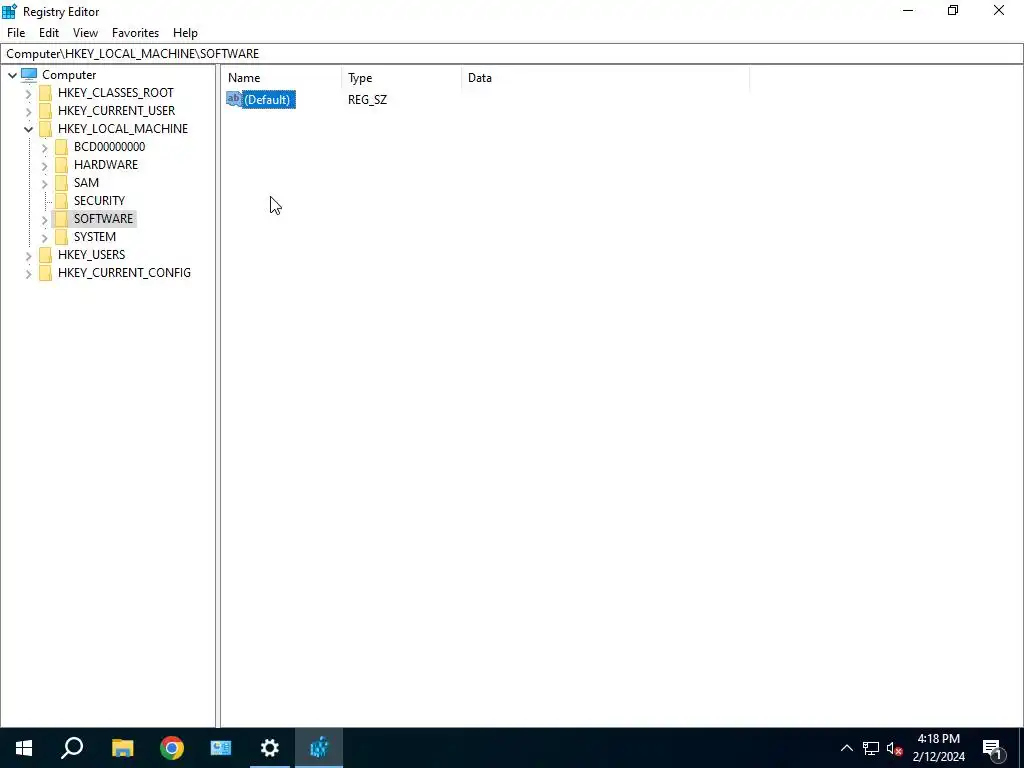
Task: Click the SYSTEM folder icon
Action: coord(61,236)
